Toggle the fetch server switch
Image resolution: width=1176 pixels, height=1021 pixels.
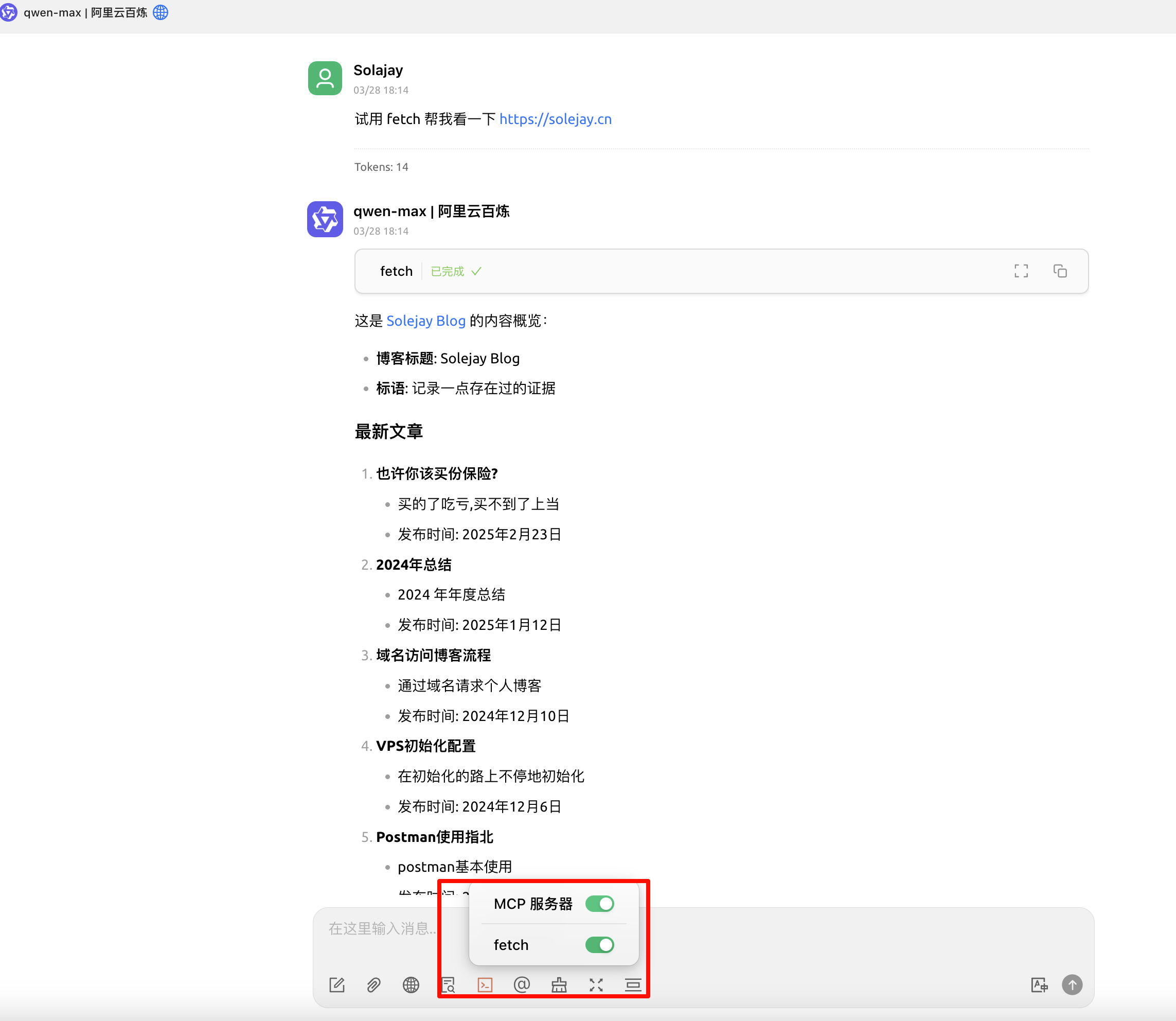tap(600, 945)
